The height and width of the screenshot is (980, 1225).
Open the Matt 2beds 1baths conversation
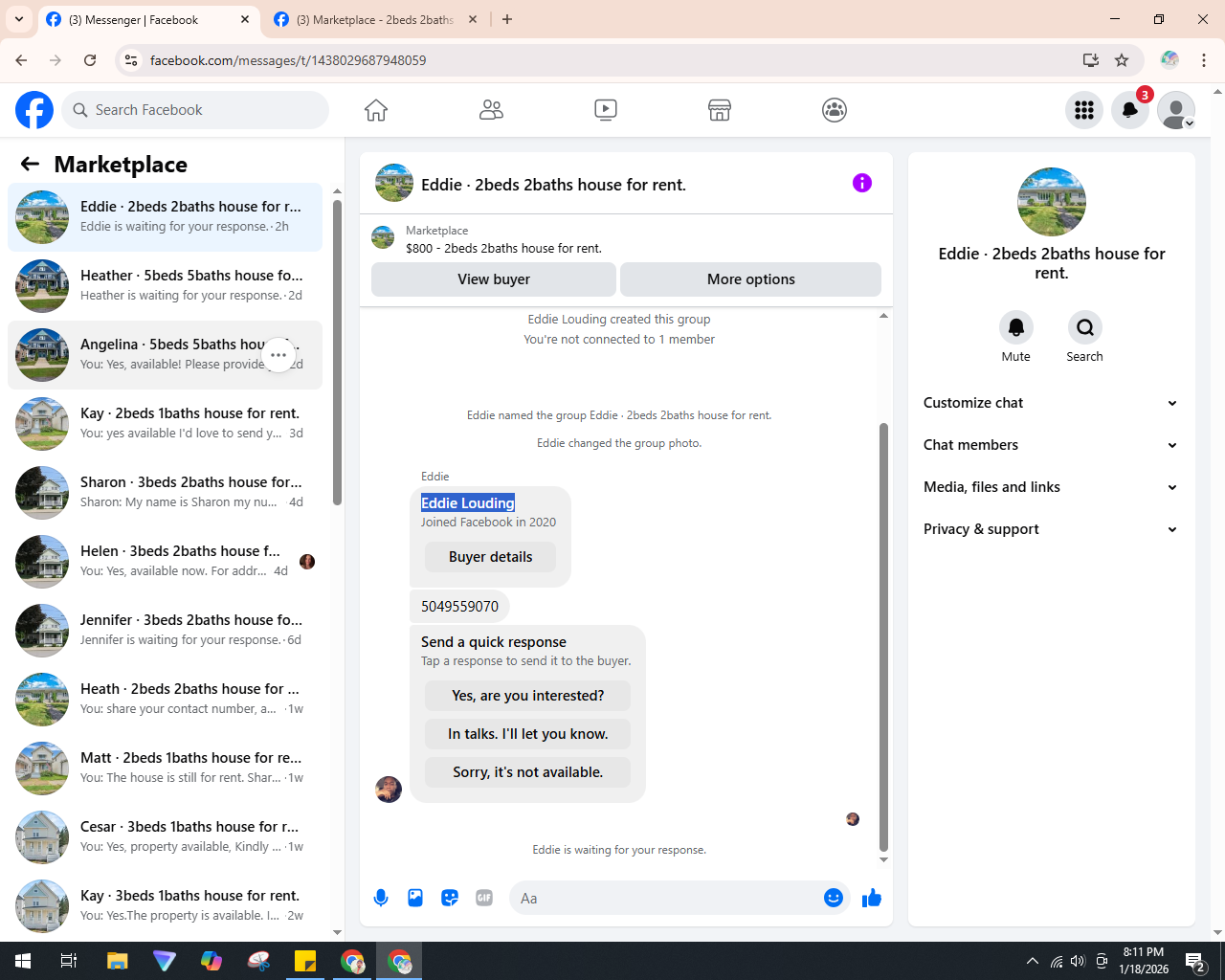[x=166, y=768]
